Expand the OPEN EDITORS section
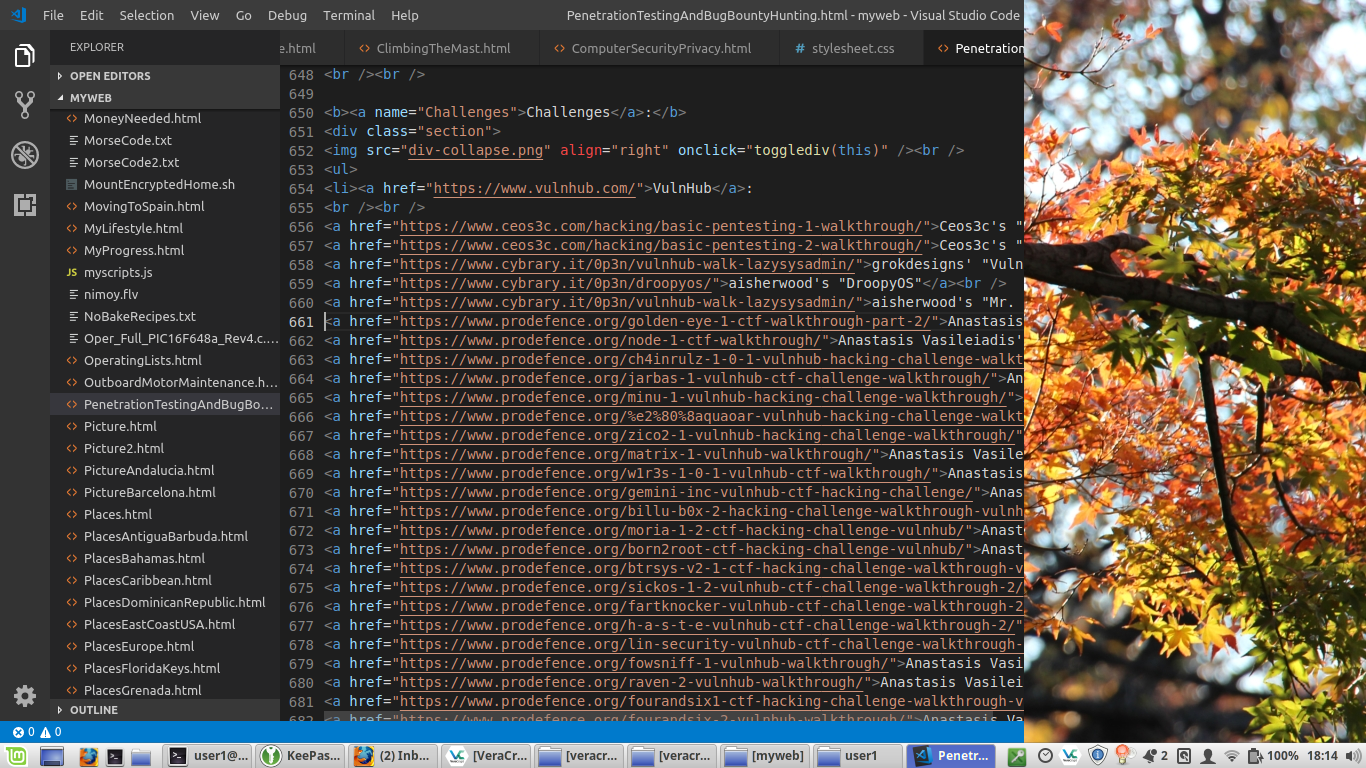The image size is (1366, 768). tap(110, 75)
